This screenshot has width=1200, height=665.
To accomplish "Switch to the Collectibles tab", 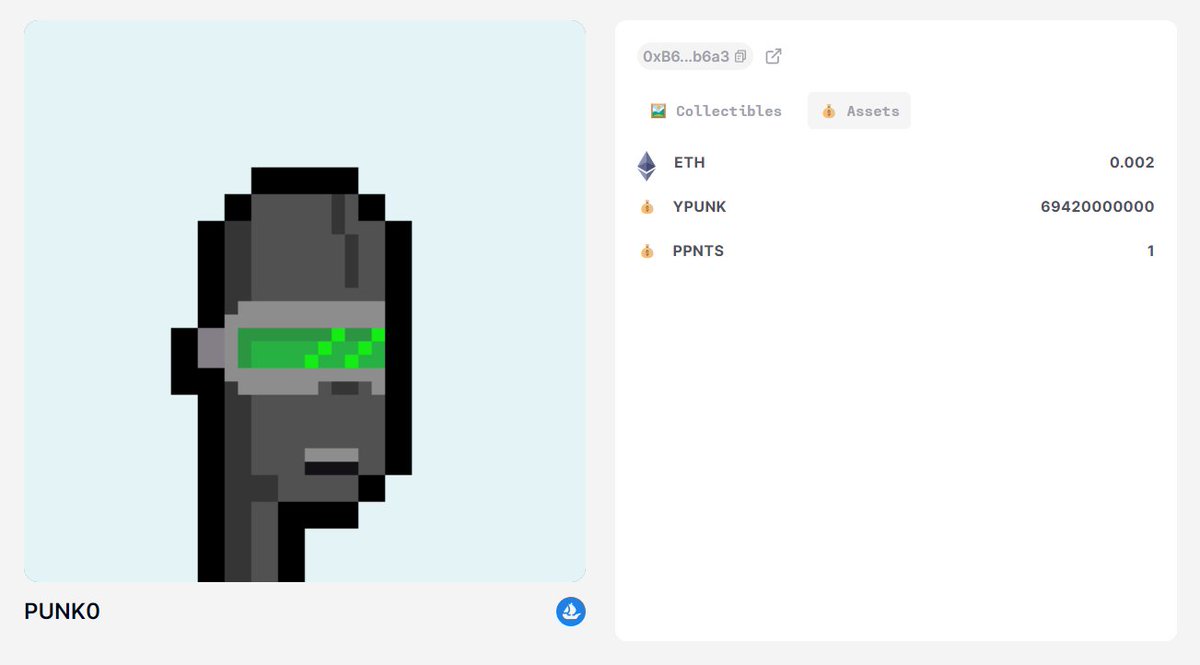I will (714, 110).
